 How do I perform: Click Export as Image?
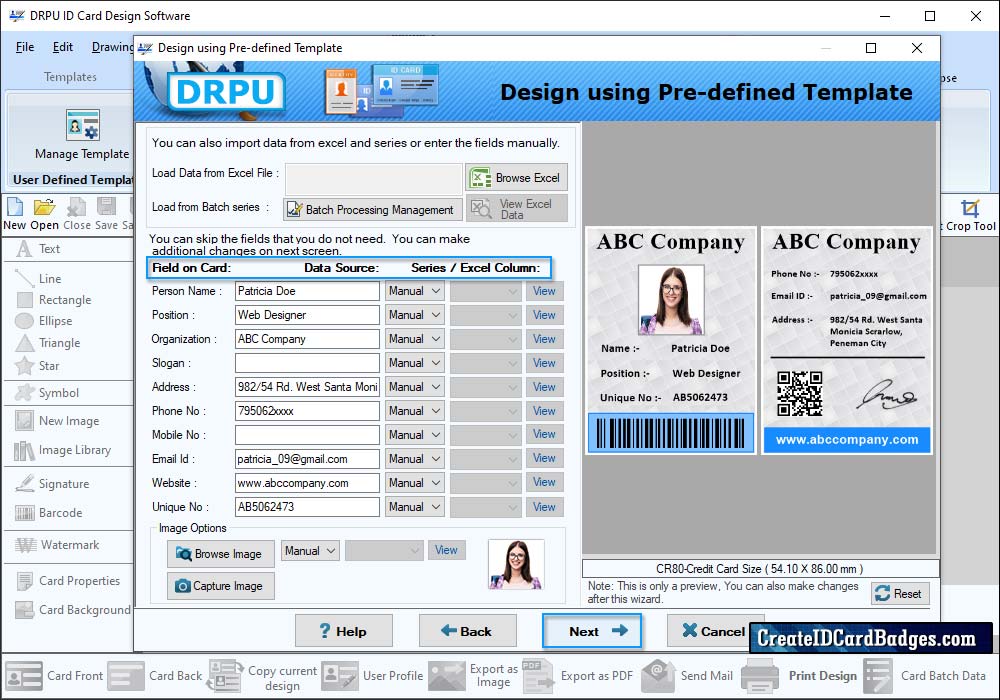coord(473,676)
